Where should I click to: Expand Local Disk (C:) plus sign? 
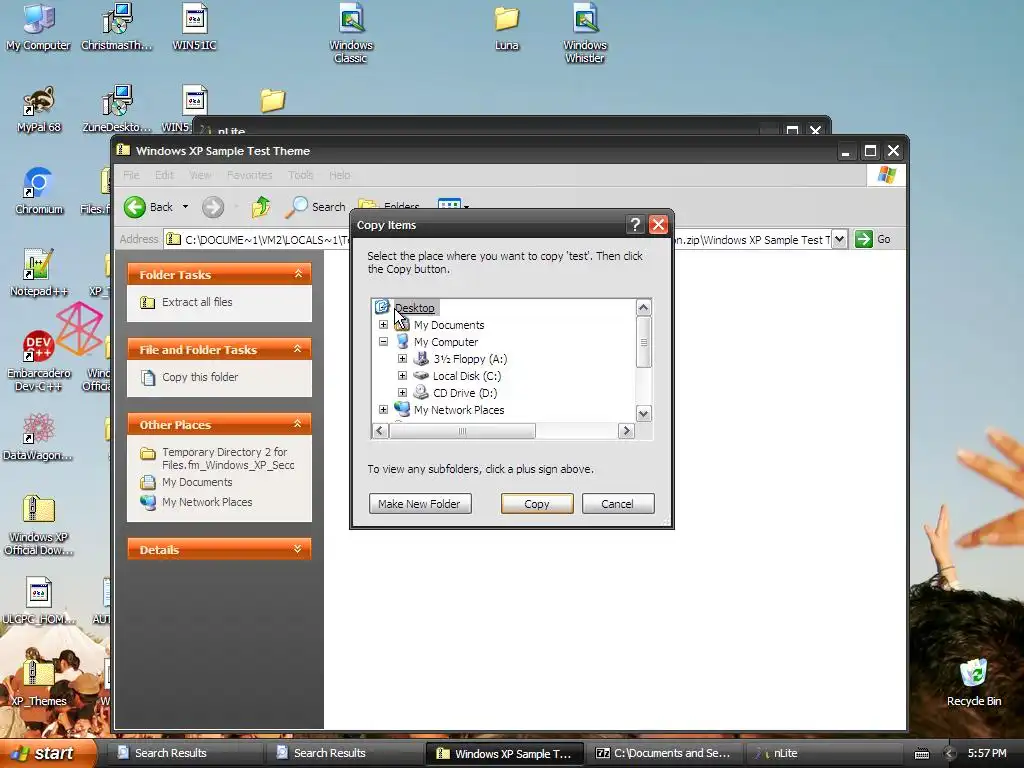click(402, 376)
